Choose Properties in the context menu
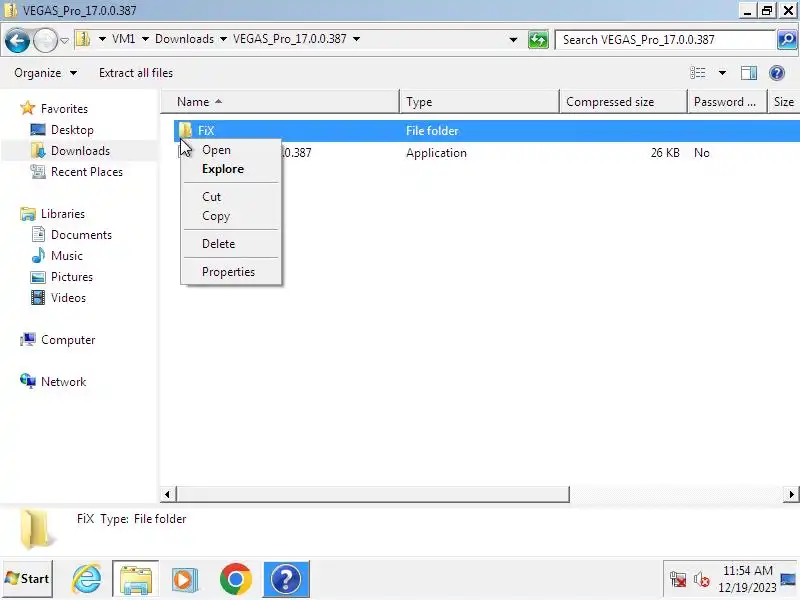The height and width of the screenshot is (600, 800). tap(231, 272)
